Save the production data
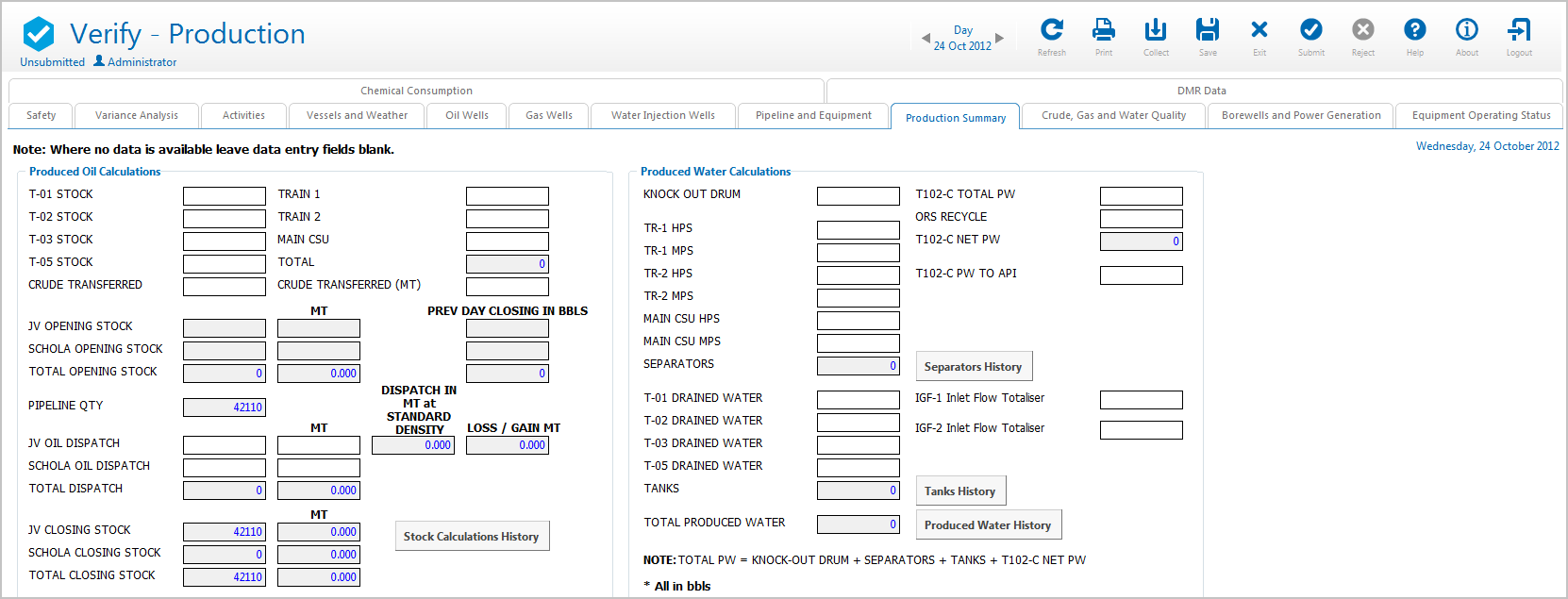Image resolution: width=1568 pixels, height=599 pixels. tap(1208, 31)
